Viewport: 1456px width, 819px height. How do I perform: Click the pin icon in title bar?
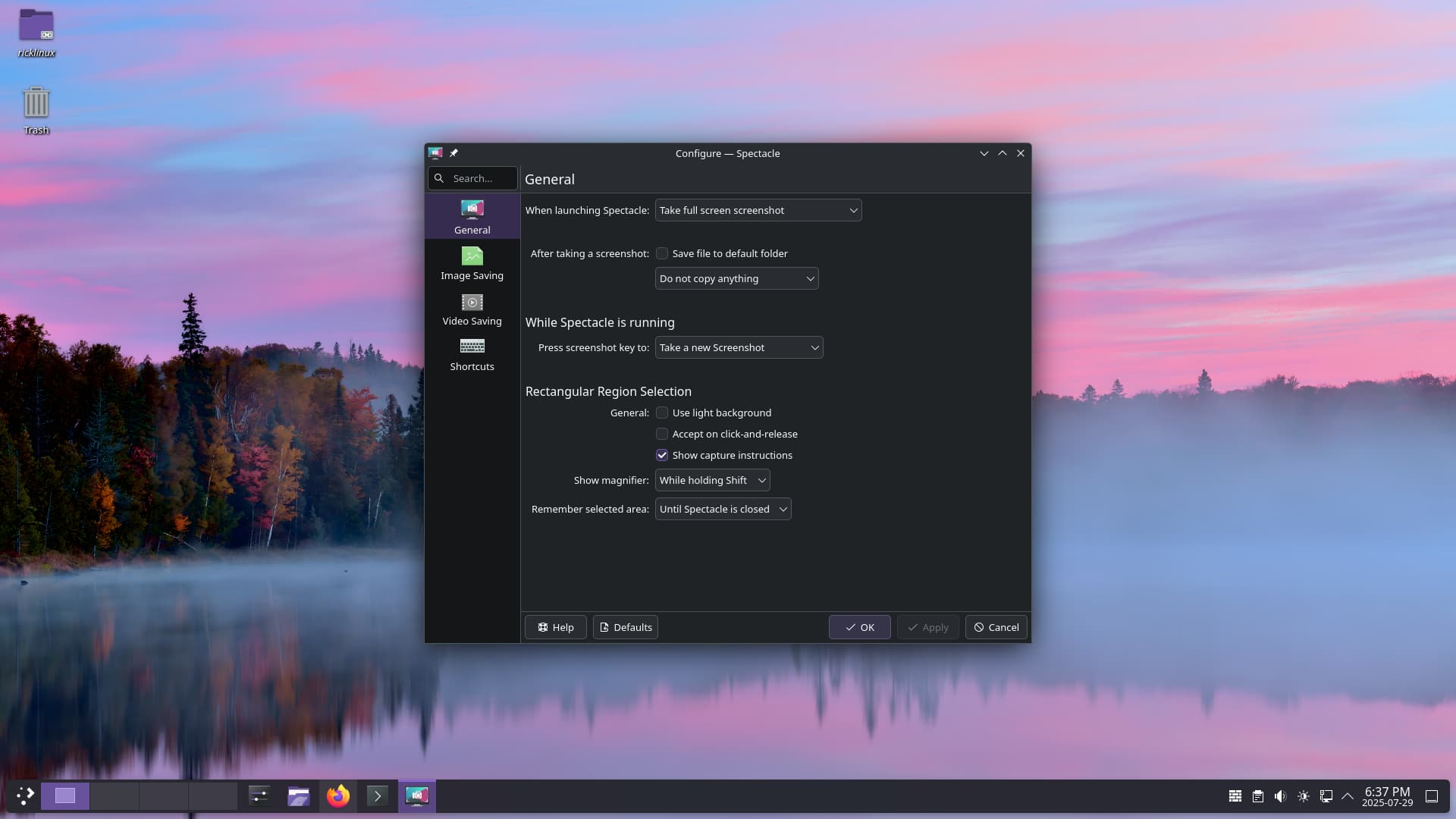pos(453,153)
